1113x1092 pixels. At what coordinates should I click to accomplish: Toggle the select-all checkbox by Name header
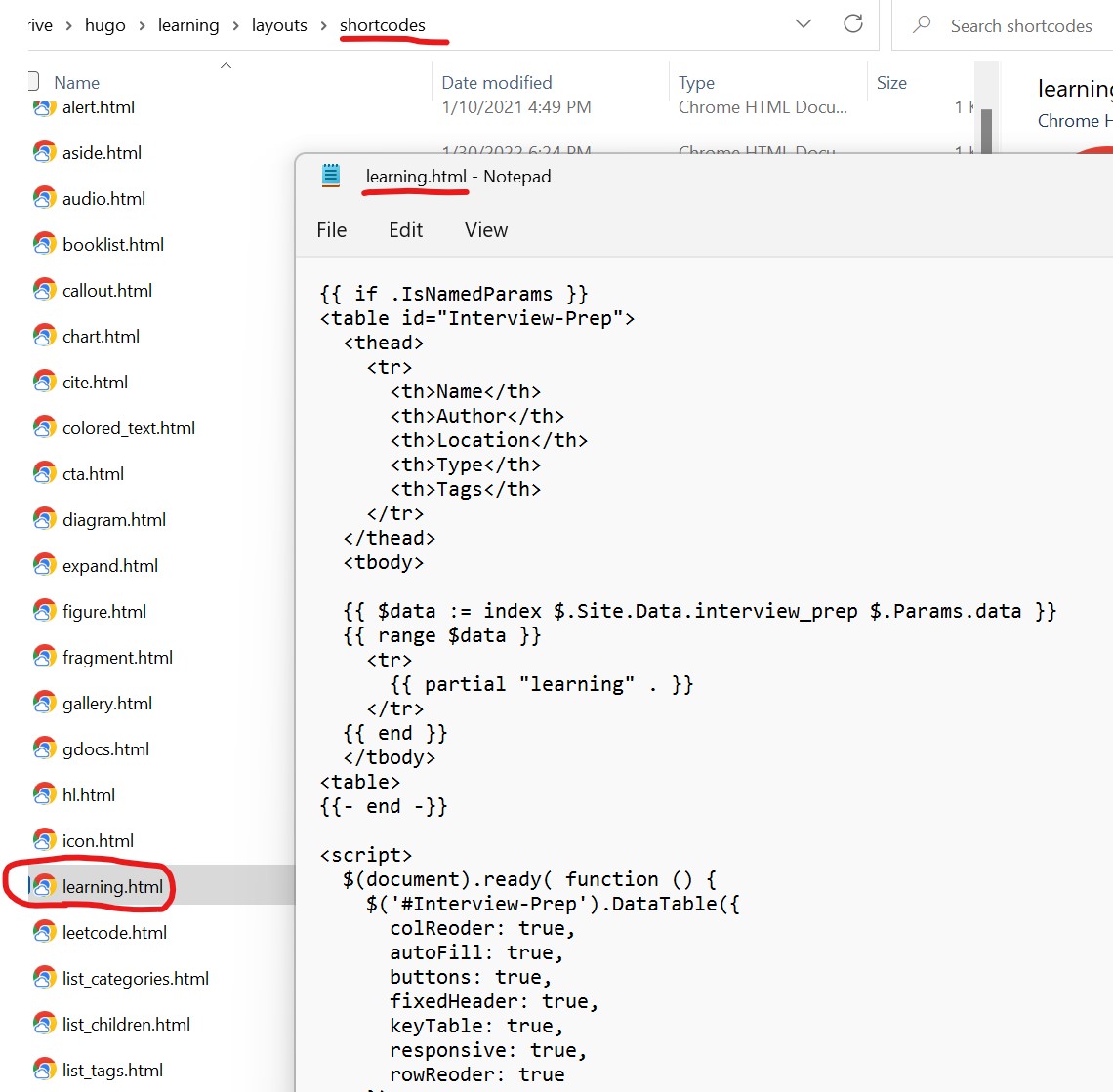click(33, 82)
